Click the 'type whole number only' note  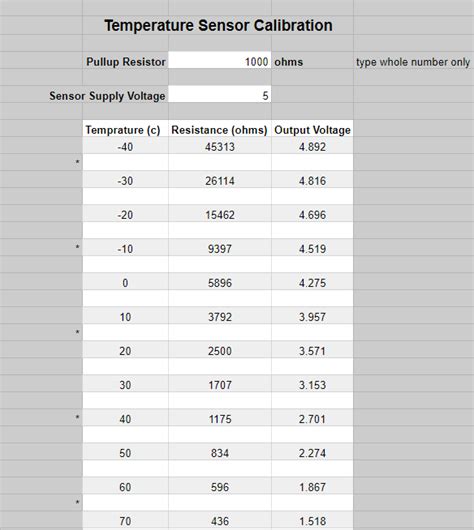click(413, 62)
